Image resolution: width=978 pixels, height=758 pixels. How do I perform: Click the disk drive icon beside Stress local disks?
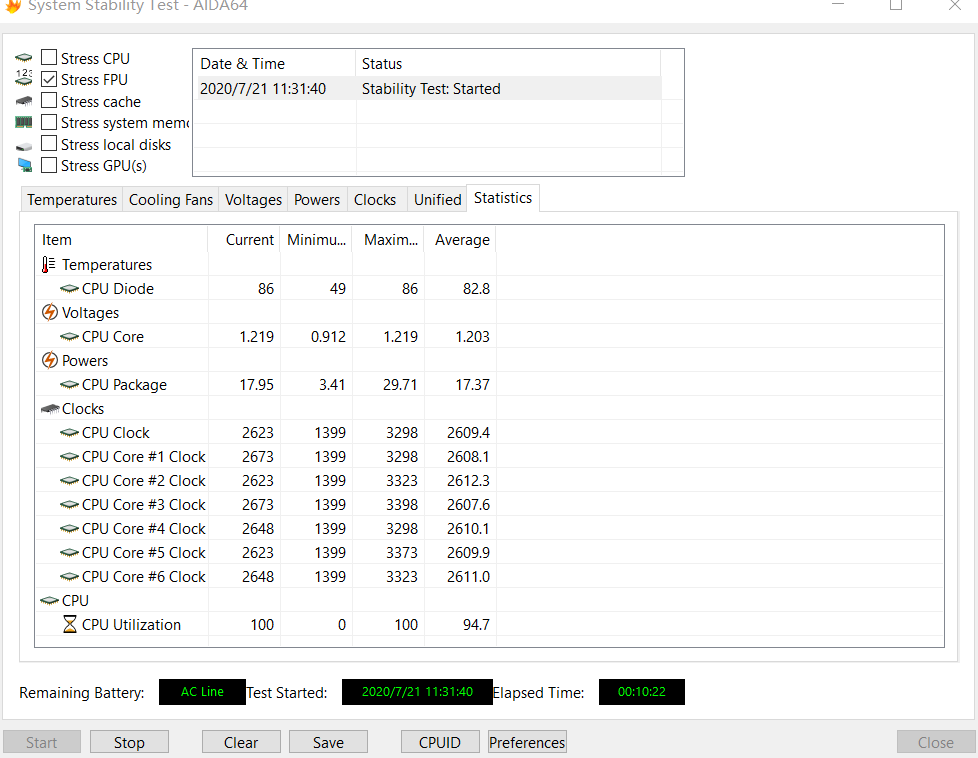24,146
